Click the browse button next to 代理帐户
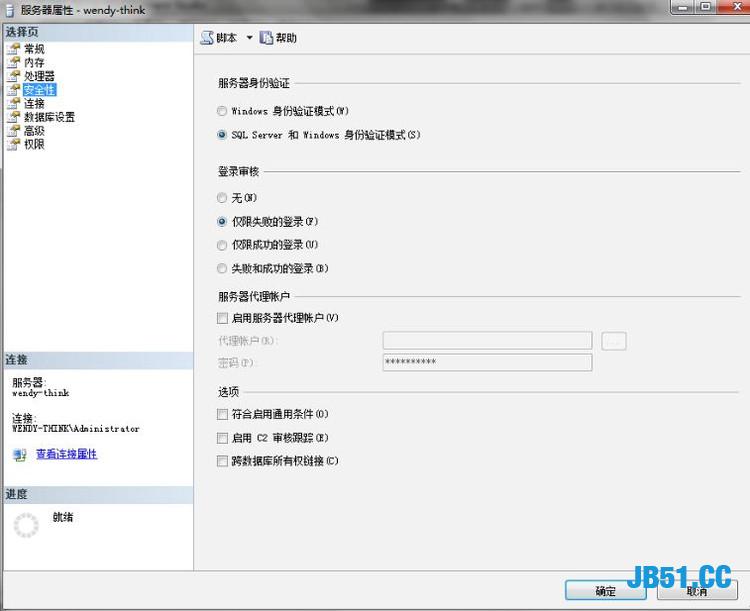 614,341
